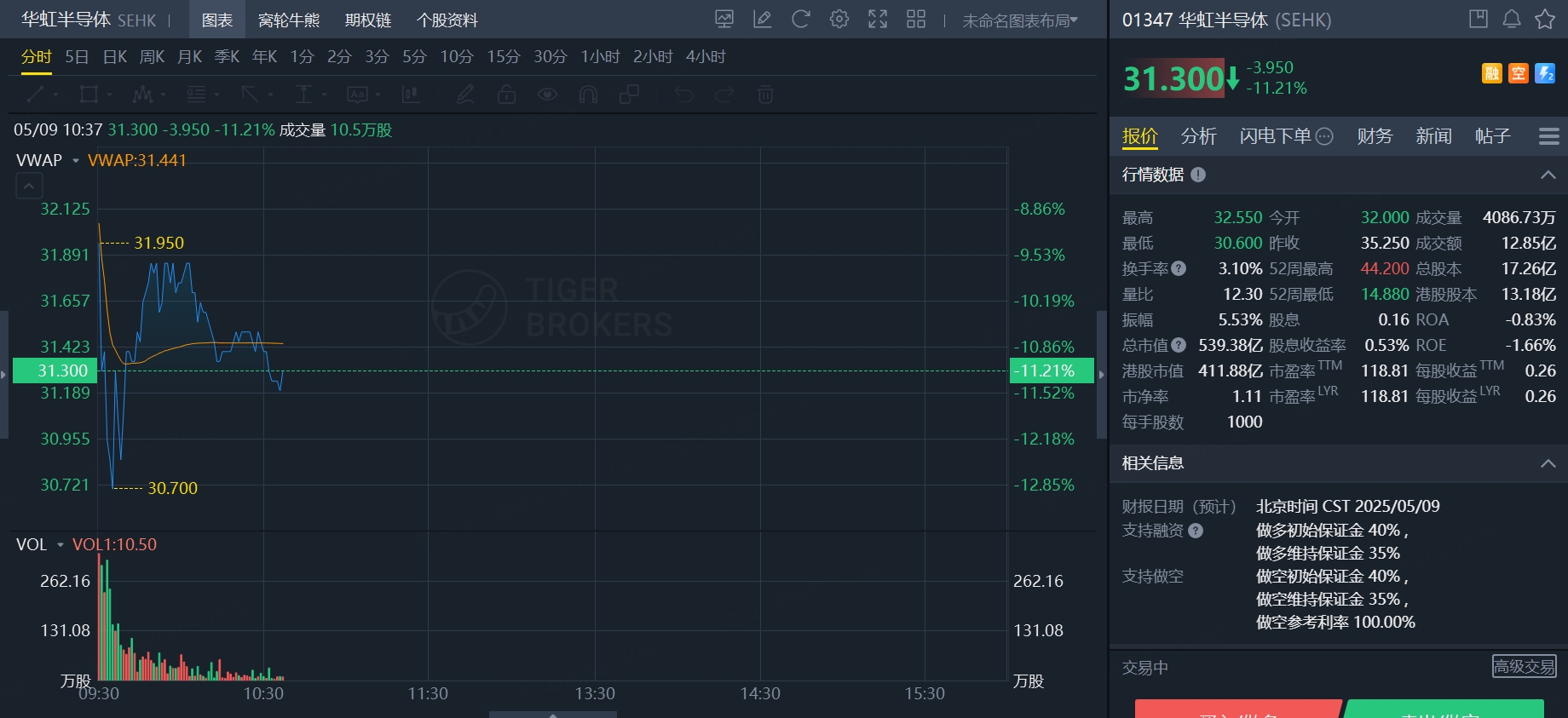Expand chart to fullscreen
The image size is (1568, 718).
[878, 19]
